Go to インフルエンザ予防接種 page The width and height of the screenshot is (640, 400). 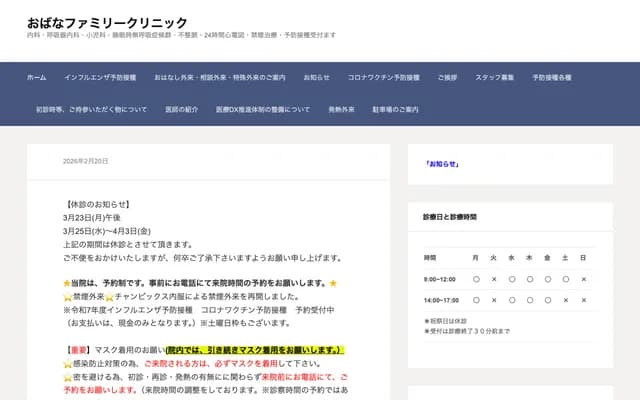point(100,77)
